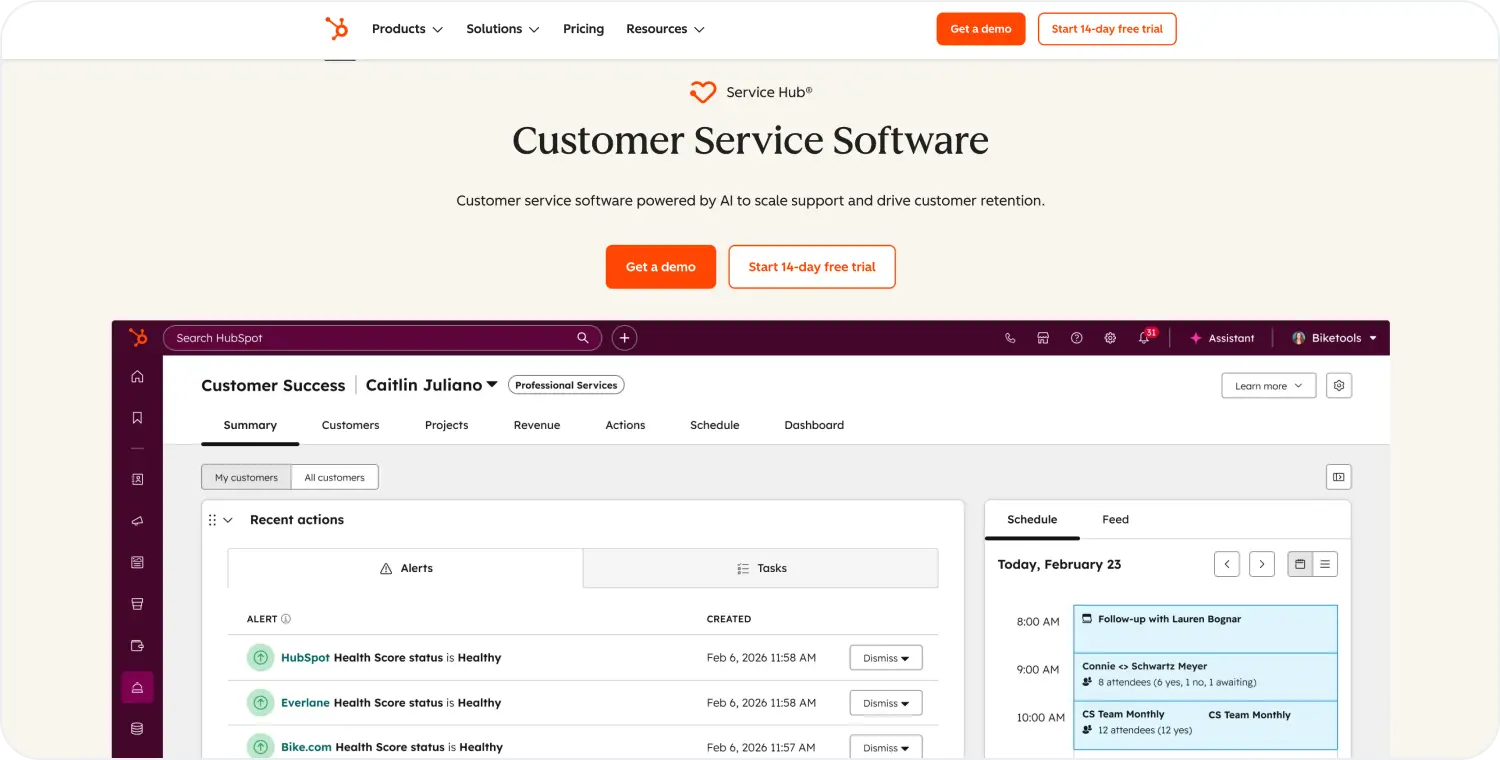Open the marketplace storefront icon
Viewport: 1500px width, 760px height.
pos(1043,338)
